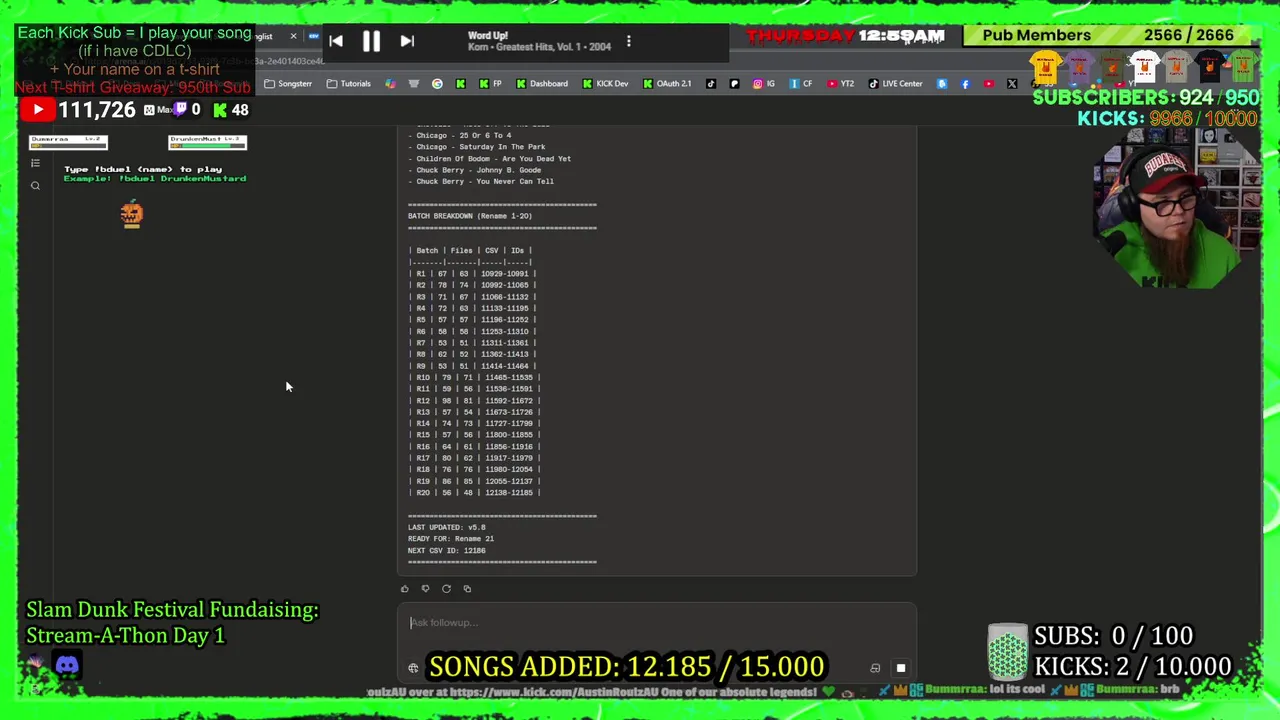Viewport: 1280px width, 720px height.
Task: Click the globe web search icon
Action: pos(413,668)
